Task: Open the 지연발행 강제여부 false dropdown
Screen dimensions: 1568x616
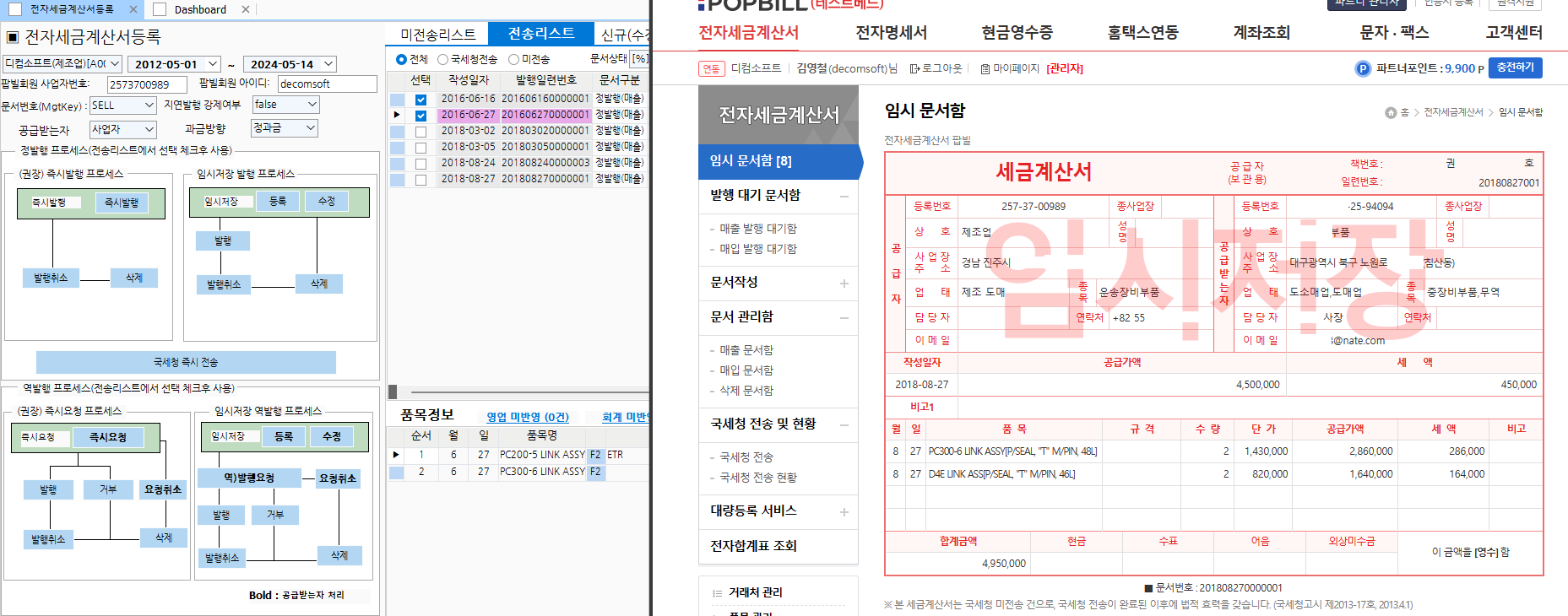Action: (312, 105)
